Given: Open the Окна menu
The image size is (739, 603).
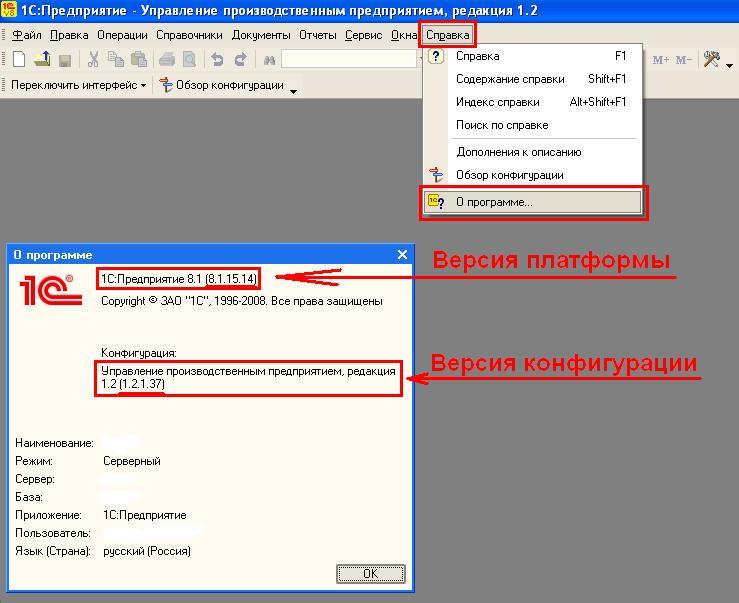Looking at the screenshot, I should coord(403,35).
